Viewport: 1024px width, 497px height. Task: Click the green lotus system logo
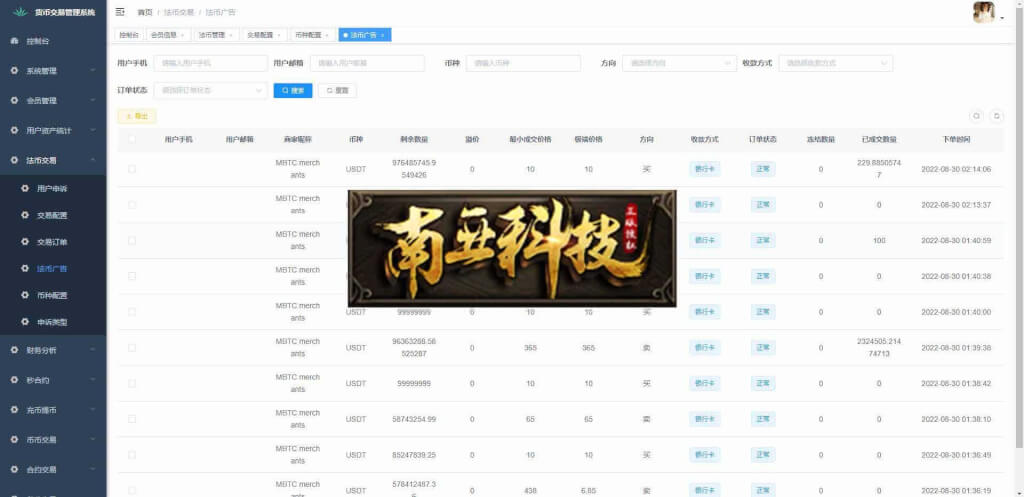pos(20,12)
